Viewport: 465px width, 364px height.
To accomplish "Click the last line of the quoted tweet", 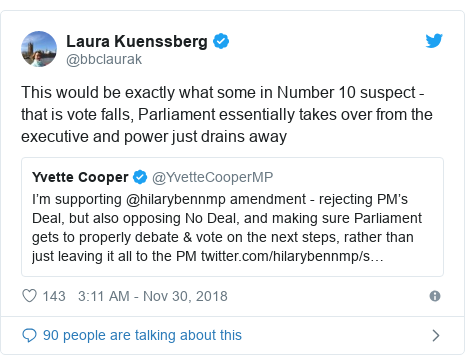I will click(208, 256).
